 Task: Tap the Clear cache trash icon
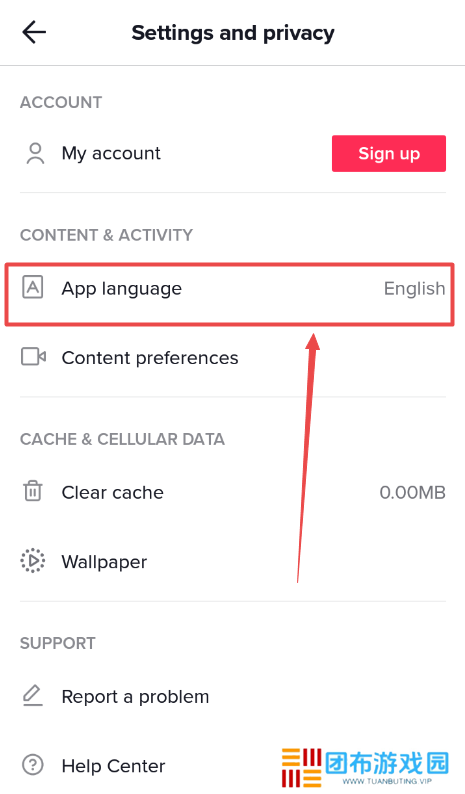point(33,491)
